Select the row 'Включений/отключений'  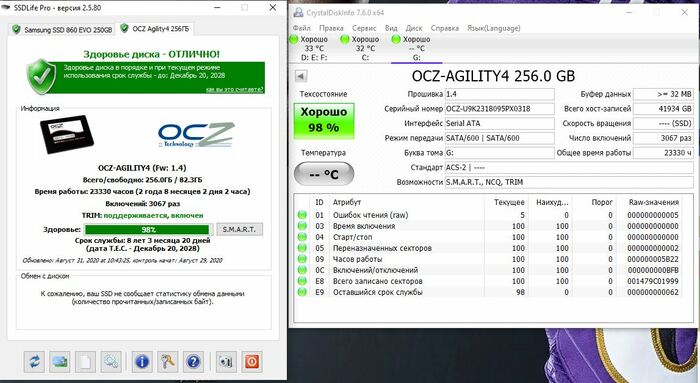(x=489, y=271)
